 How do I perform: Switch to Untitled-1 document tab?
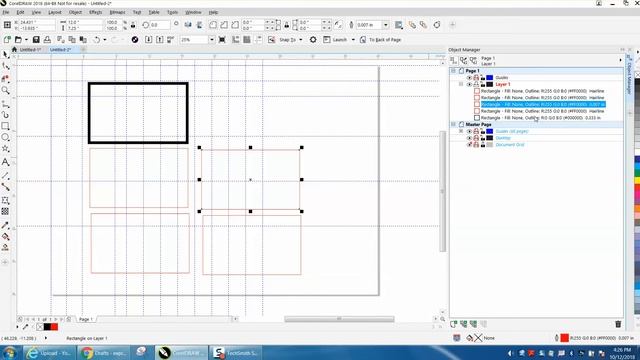[x=30, y=50]
